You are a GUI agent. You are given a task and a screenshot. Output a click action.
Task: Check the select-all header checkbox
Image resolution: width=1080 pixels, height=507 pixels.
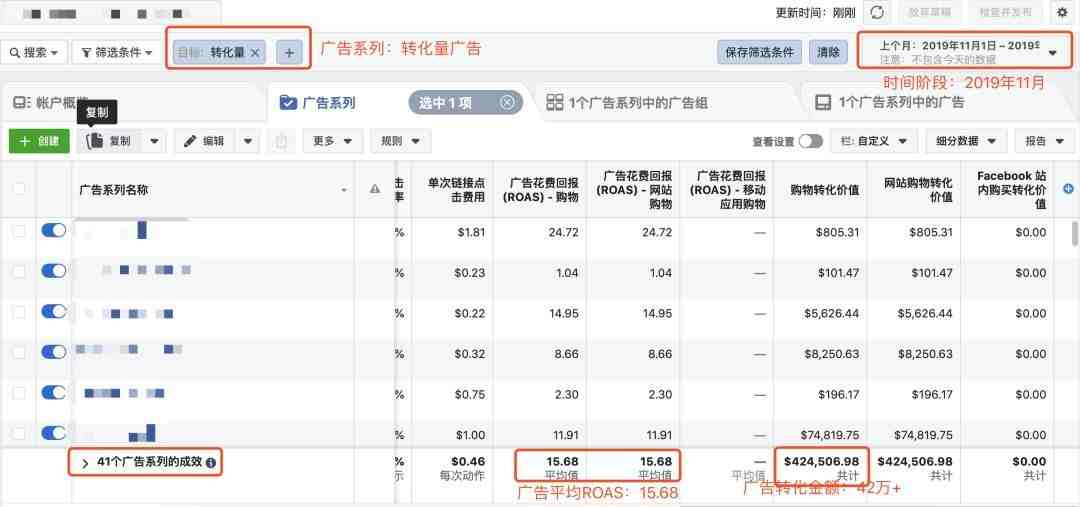[x=19, y=189]
